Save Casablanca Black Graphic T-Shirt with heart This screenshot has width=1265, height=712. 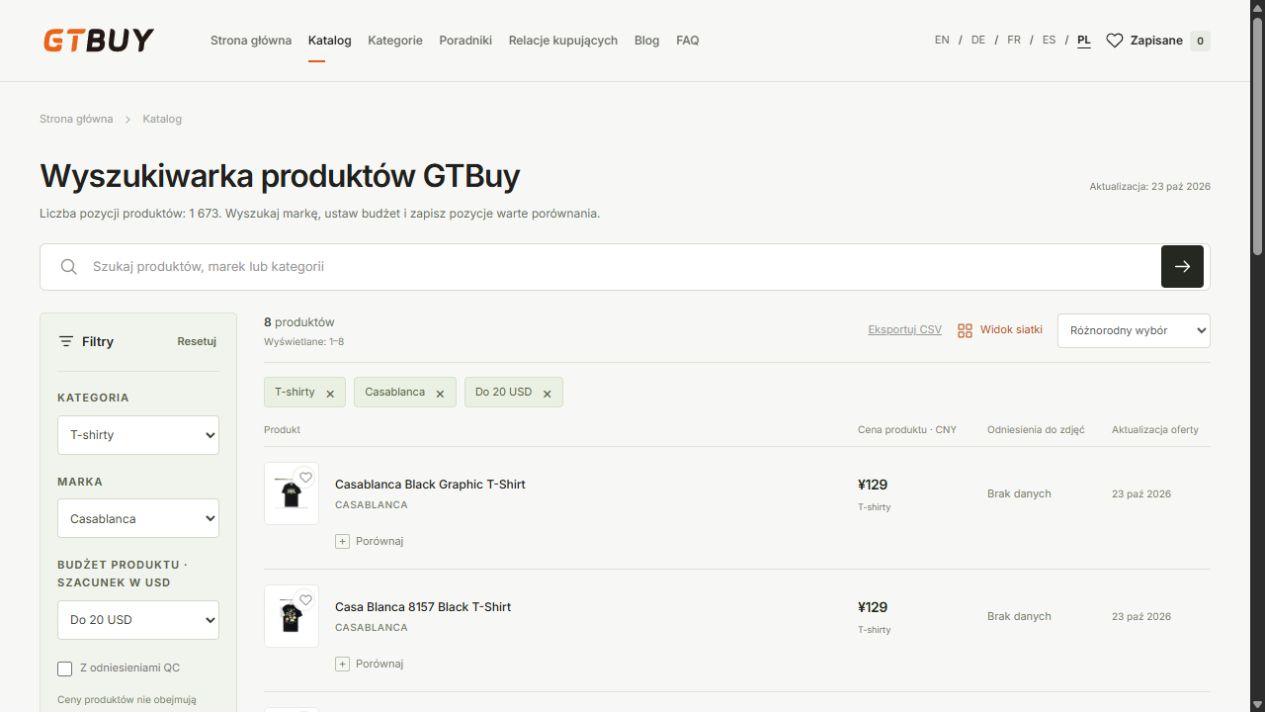[x=306, y=477]
